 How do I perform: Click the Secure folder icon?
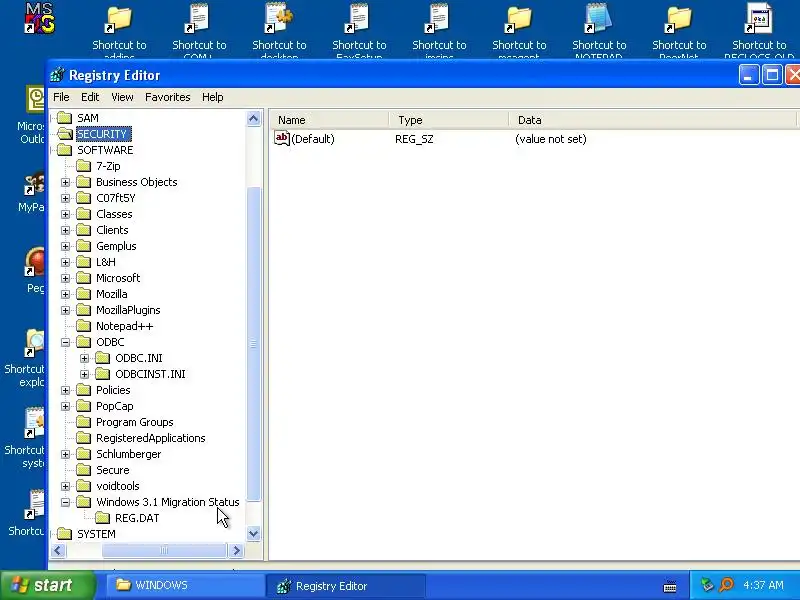click(x=84, y=470)
